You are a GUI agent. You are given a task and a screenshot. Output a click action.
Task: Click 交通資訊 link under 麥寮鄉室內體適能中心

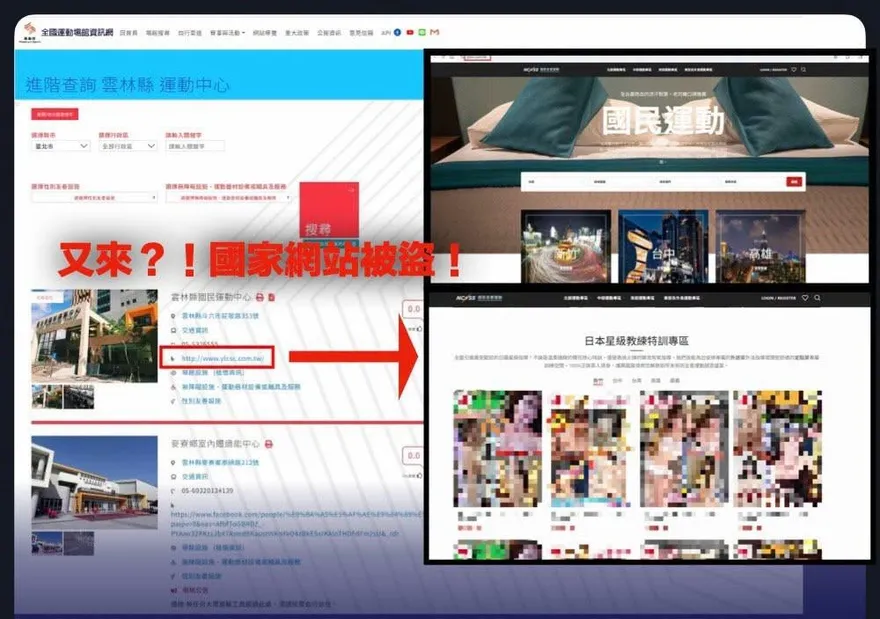pyautogui.click(x=195, y=476)
